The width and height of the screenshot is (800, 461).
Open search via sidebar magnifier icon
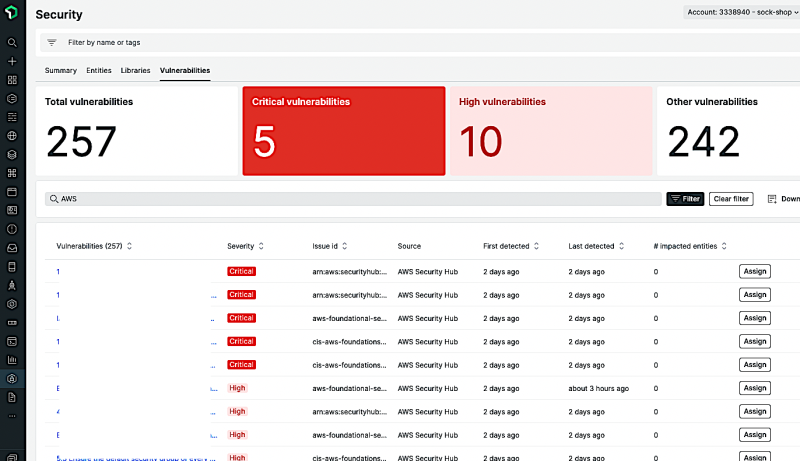click(x=12, y=43)
